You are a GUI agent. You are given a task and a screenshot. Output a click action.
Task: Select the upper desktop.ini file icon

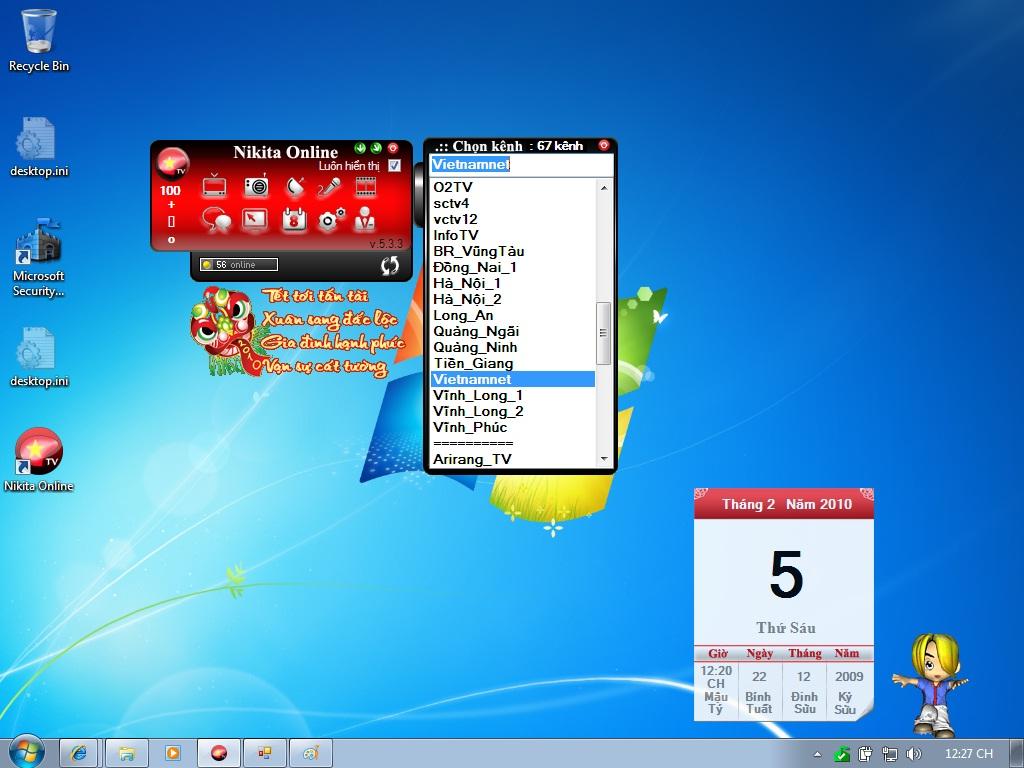click(39, 147)
